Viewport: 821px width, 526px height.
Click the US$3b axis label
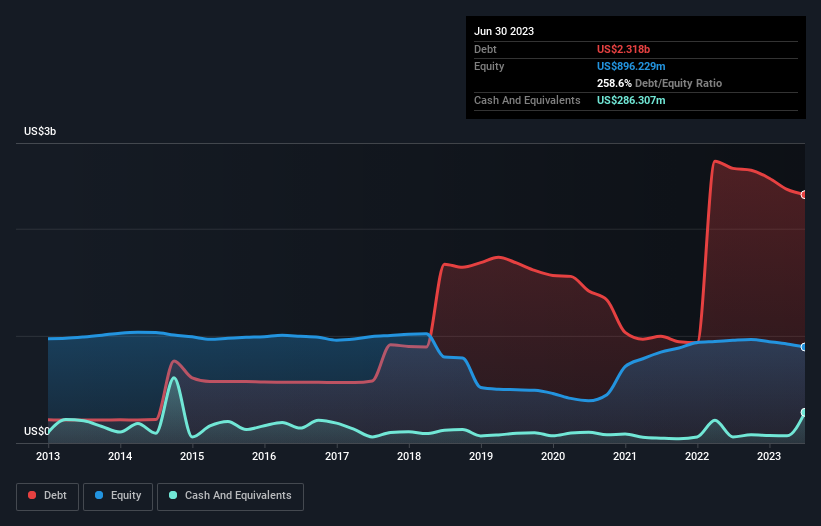40,131
